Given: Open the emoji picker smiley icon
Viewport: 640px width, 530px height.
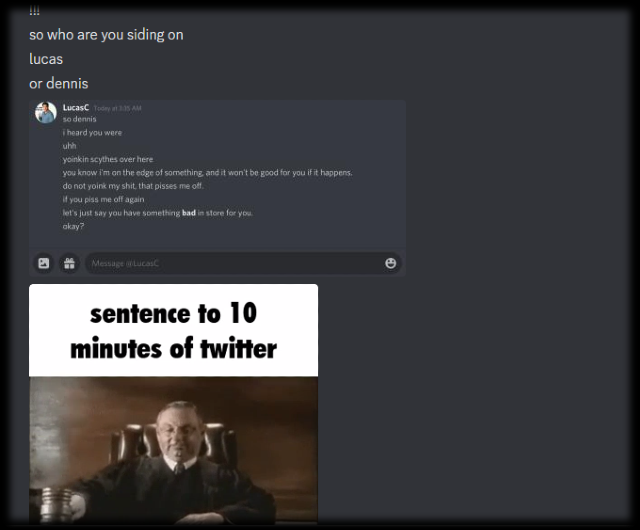Looking at the screenshot, I should [391, 263].
